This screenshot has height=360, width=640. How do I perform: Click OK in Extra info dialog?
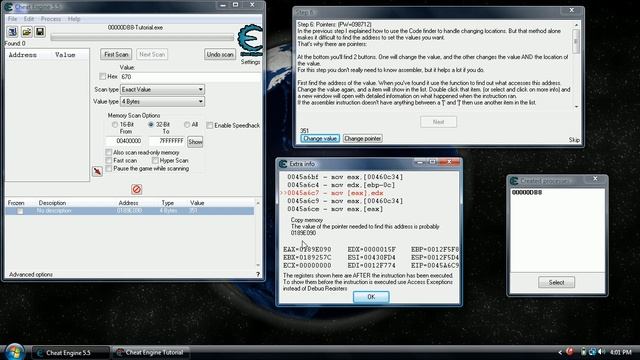point(371,297)
